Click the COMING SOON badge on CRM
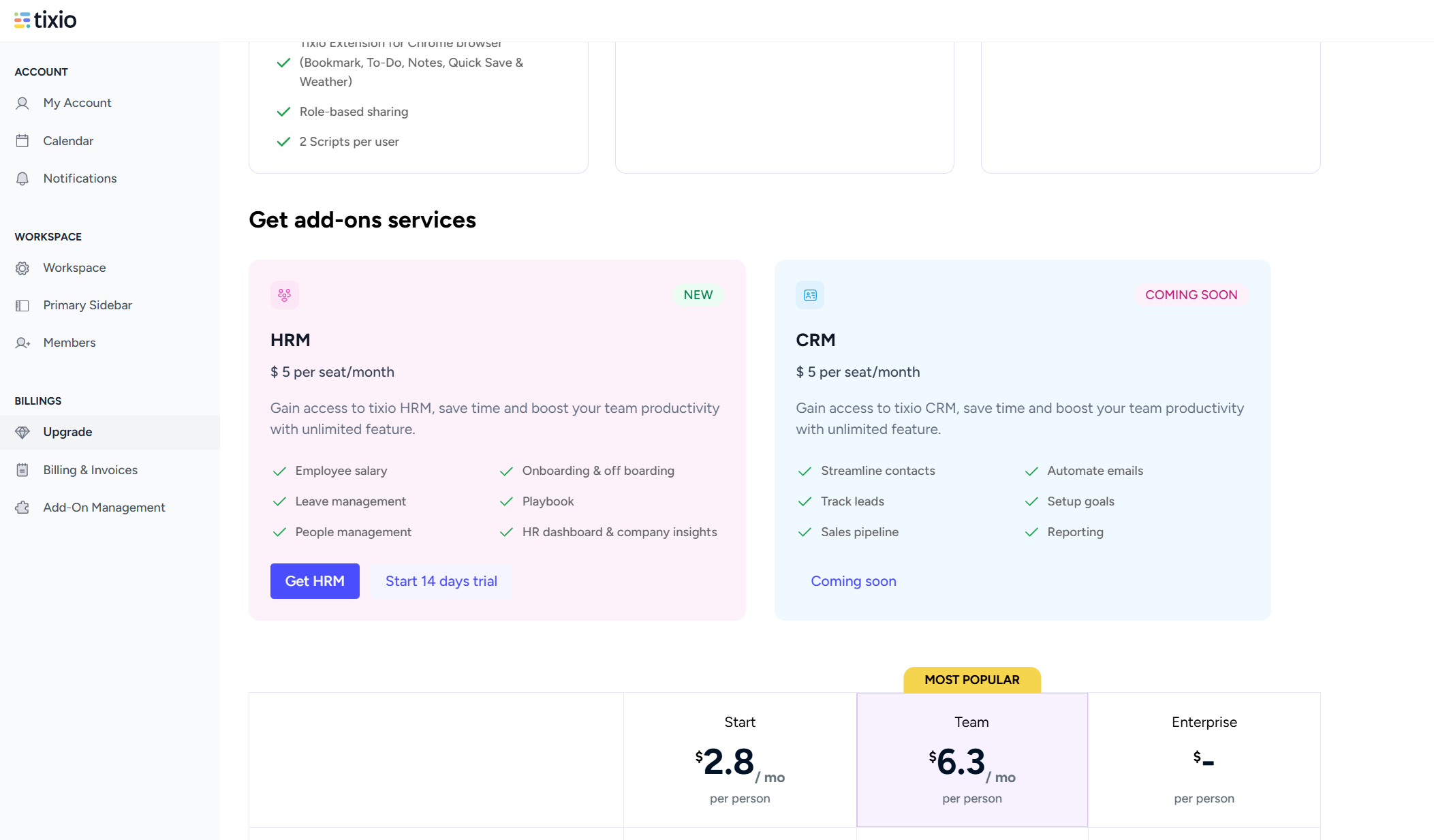 point(1191,295)
